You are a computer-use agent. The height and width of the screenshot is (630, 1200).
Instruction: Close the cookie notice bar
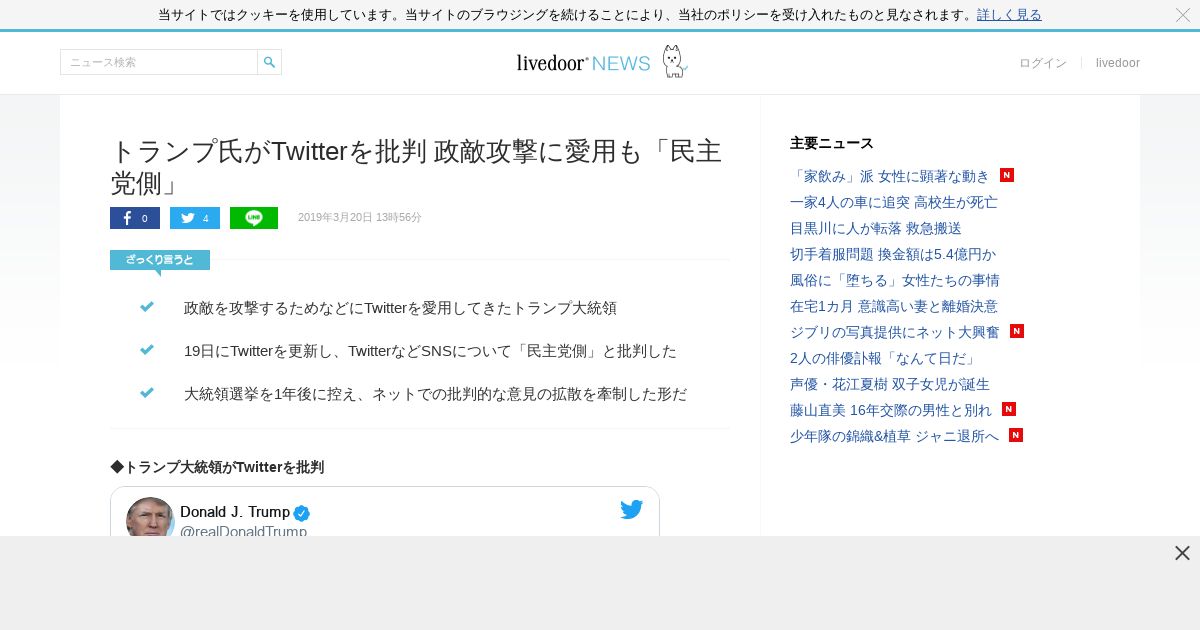(1183, 15)
